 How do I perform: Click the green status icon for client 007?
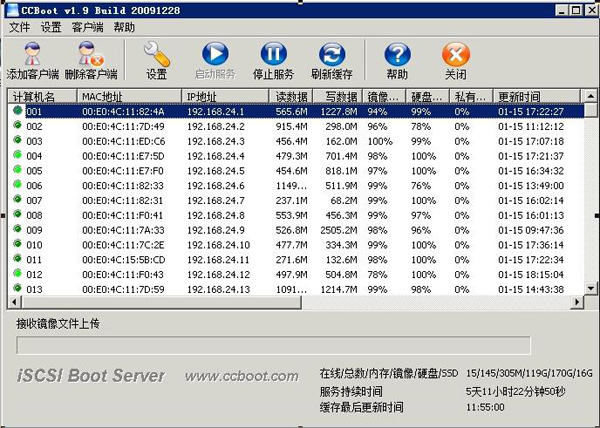pos(18,199)
